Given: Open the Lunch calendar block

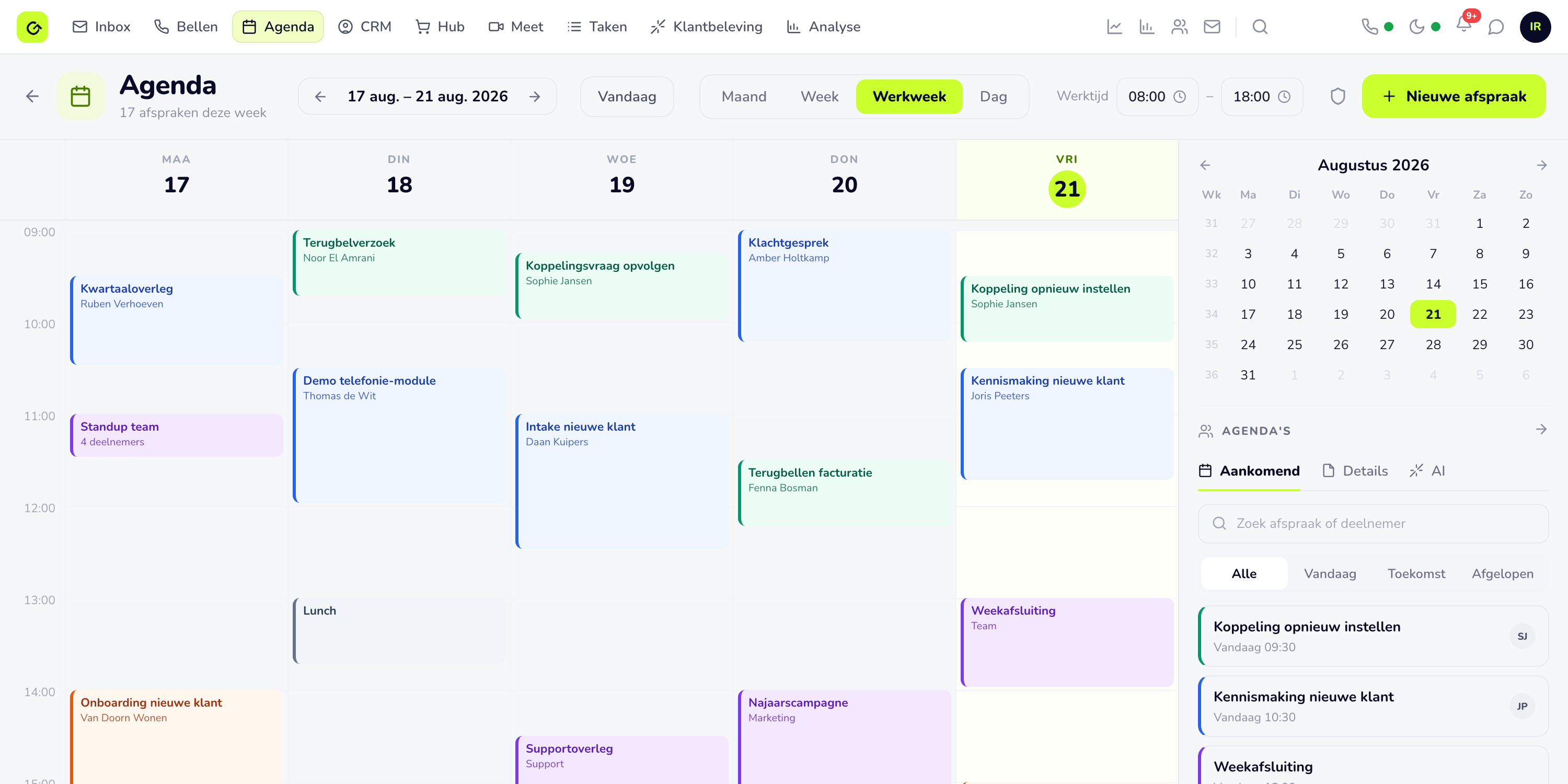Looking at the screenshot, I should point(399,631).
